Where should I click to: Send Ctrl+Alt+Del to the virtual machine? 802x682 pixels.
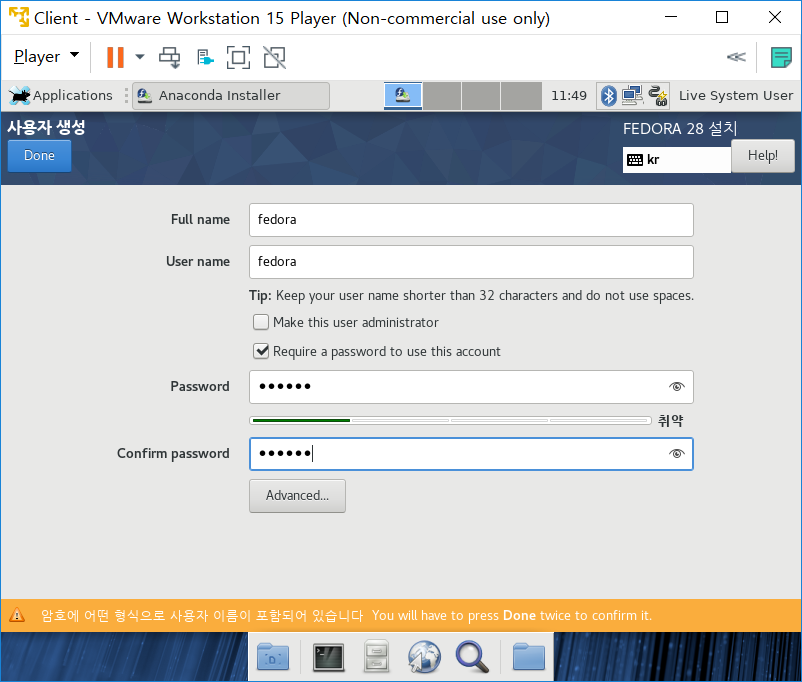[x=169, y=57]
